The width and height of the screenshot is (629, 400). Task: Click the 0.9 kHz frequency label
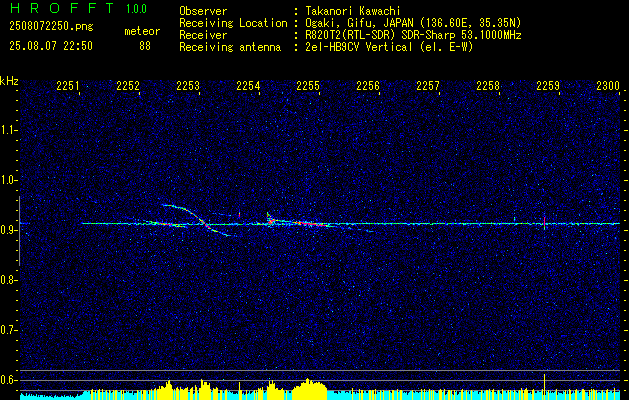[8, 230]
